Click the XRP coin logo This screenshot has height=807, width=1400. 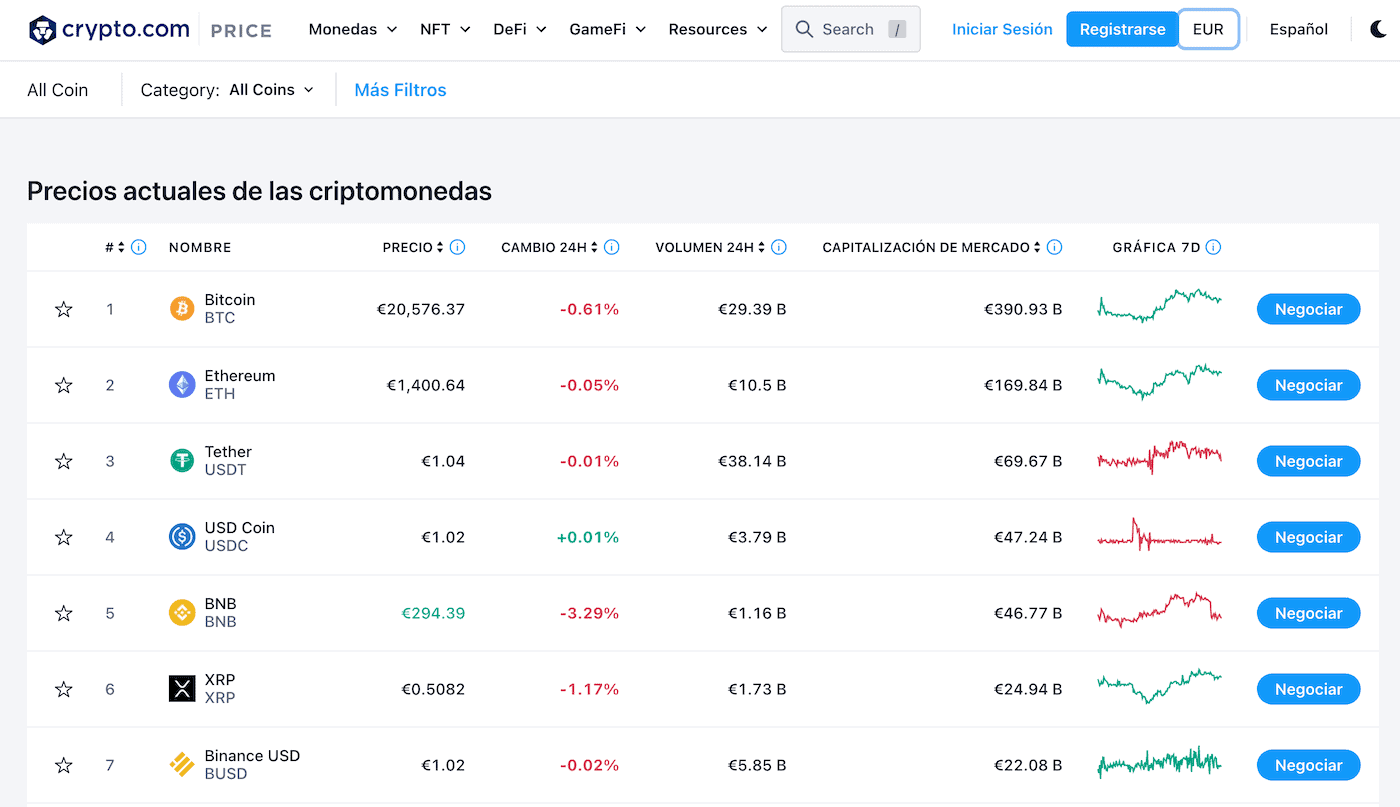click(x=182, y=689)
